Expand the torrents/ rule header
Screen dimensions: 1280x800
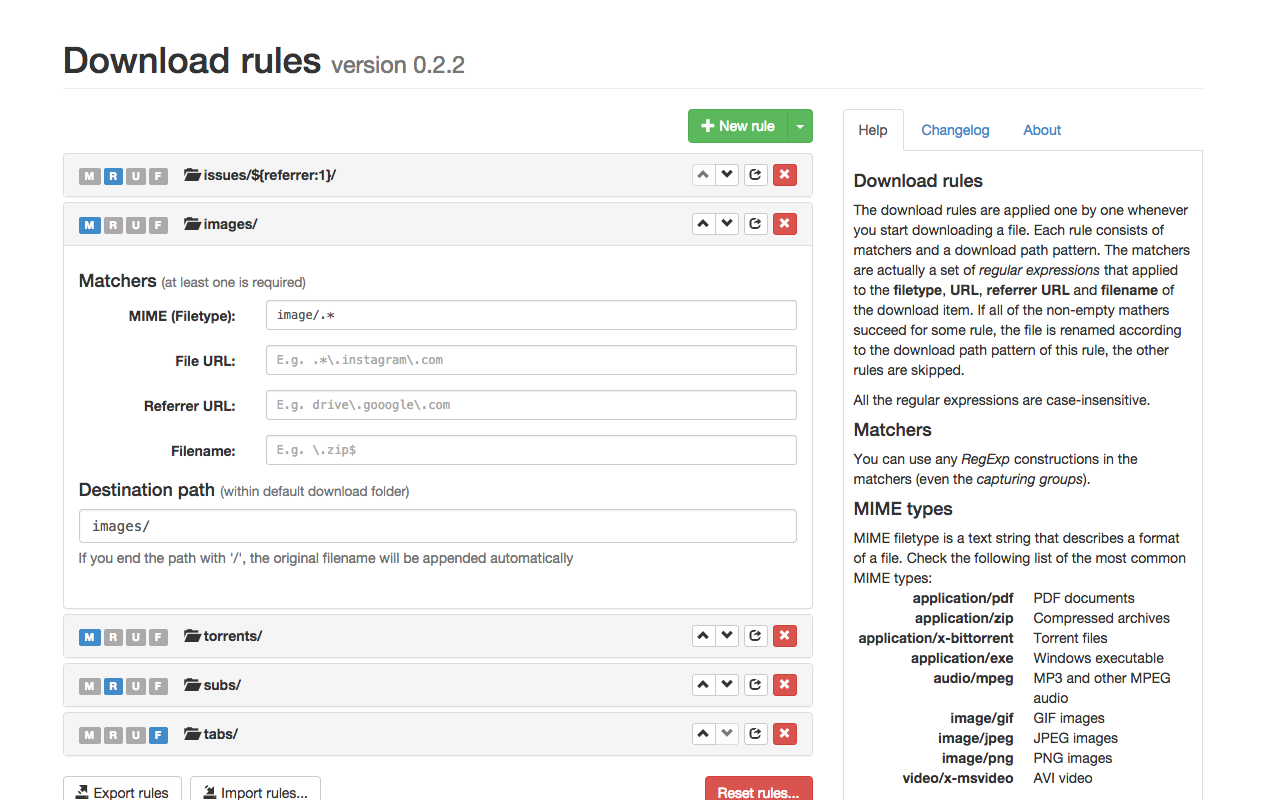point(400,636)
